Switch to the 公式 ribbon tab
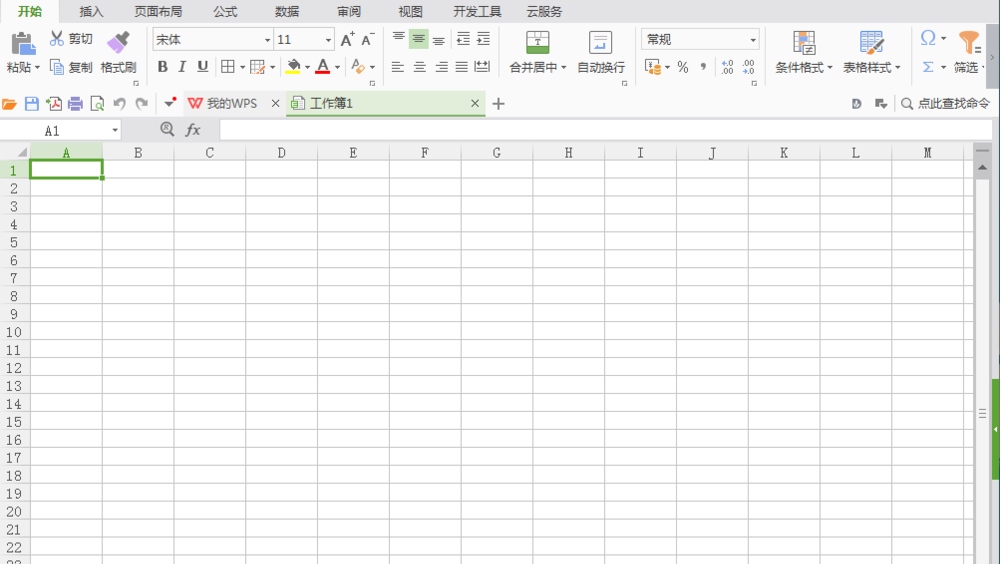This screenshot has height=564, width=1000. (225, 11)
